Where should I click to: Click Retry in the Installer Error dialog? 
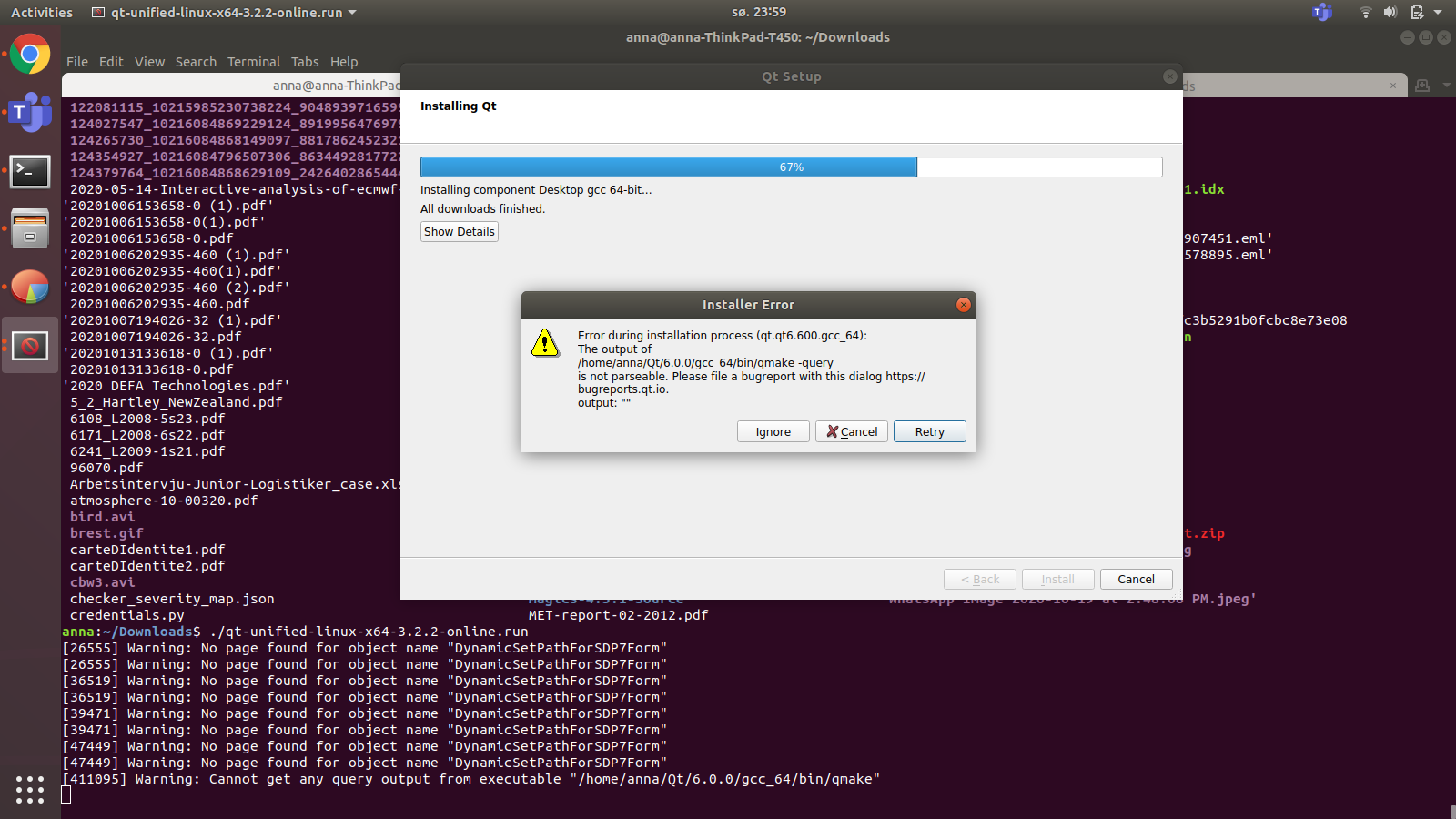click(x=929, y=432)
